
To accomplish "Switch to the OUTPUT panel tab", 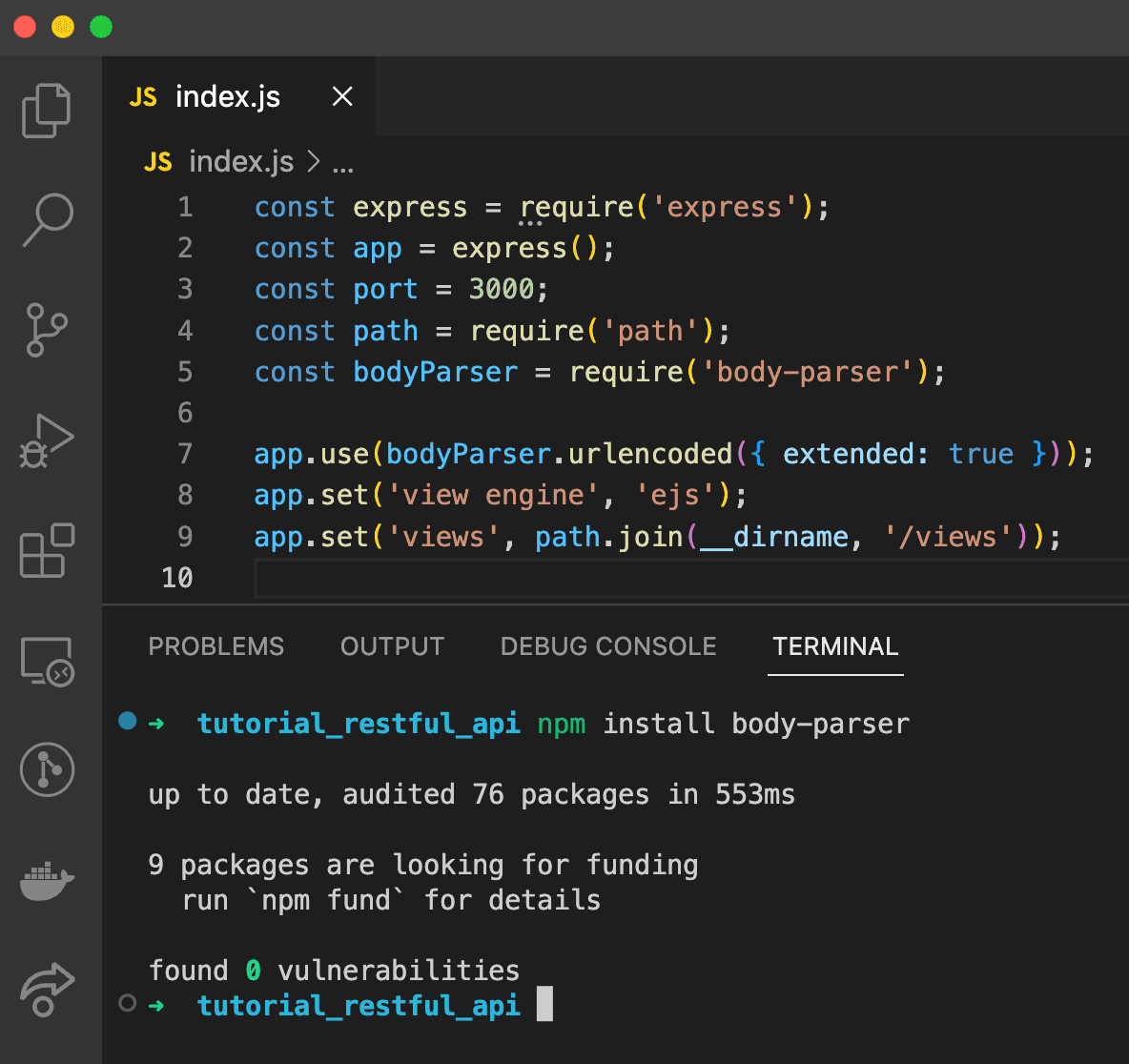I will [x=393, y=646].
